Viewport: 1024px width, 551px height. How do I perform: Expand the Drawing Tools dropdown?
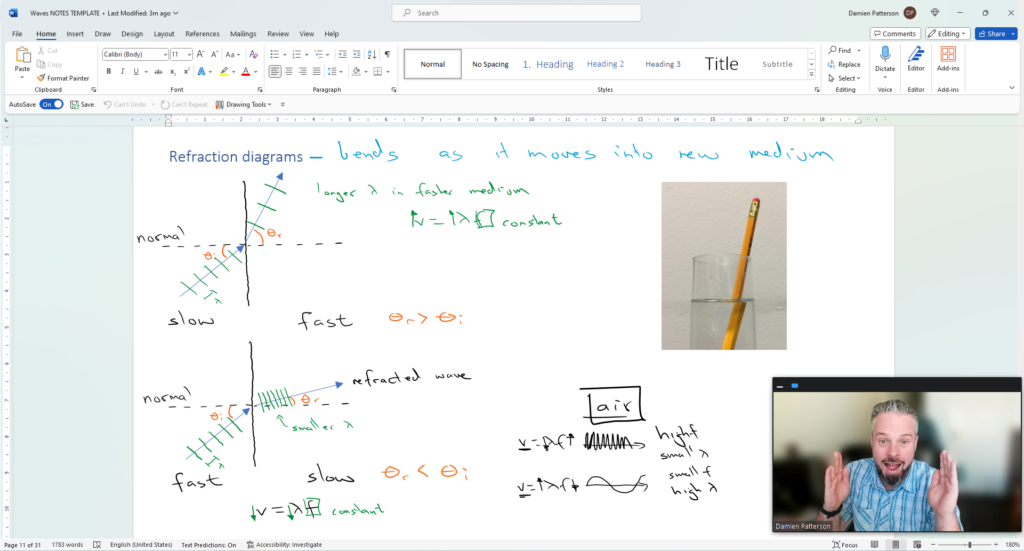(x=270, y=104)
